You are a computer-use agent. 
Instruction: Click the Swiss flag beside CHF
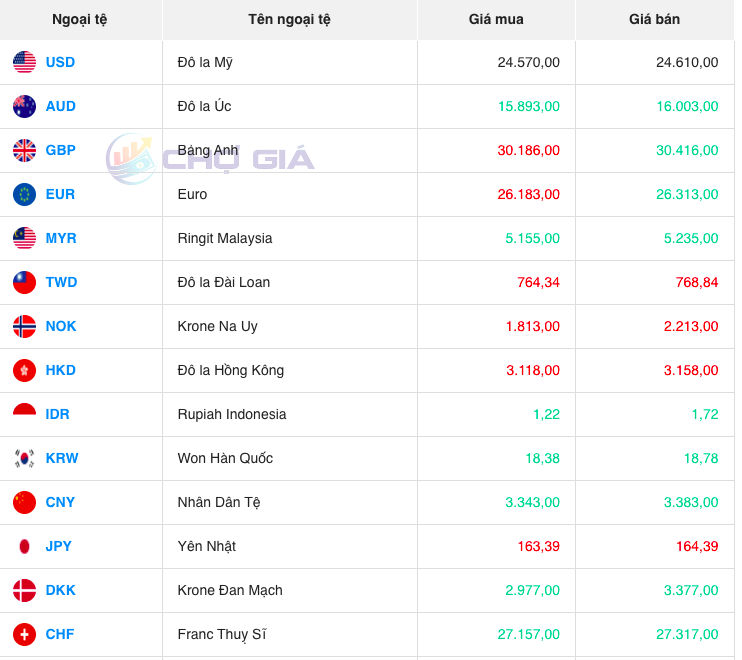point(24,634)
